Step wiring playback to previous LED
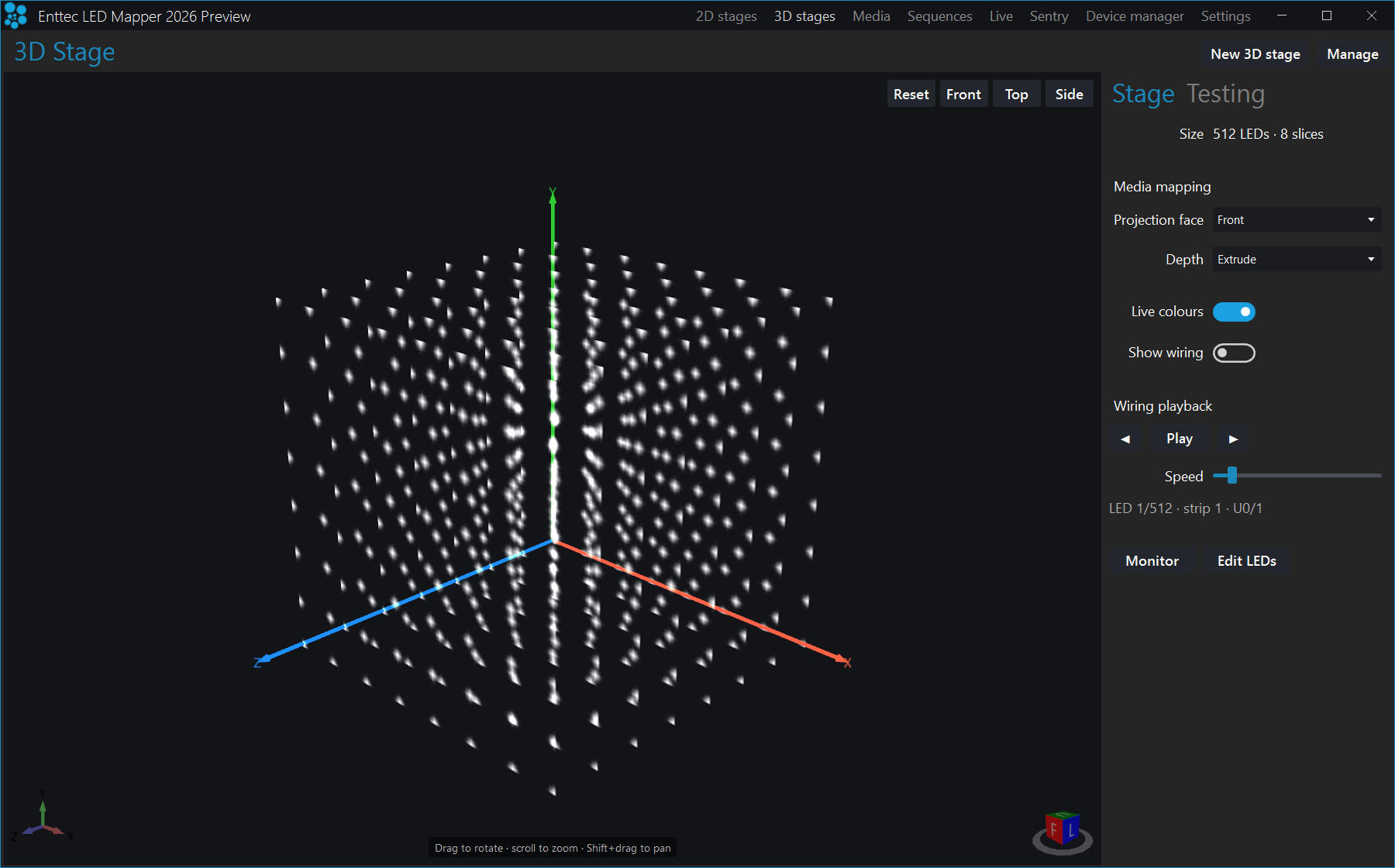Viewport: 1395px width, 868px height. click(1125, 439)
